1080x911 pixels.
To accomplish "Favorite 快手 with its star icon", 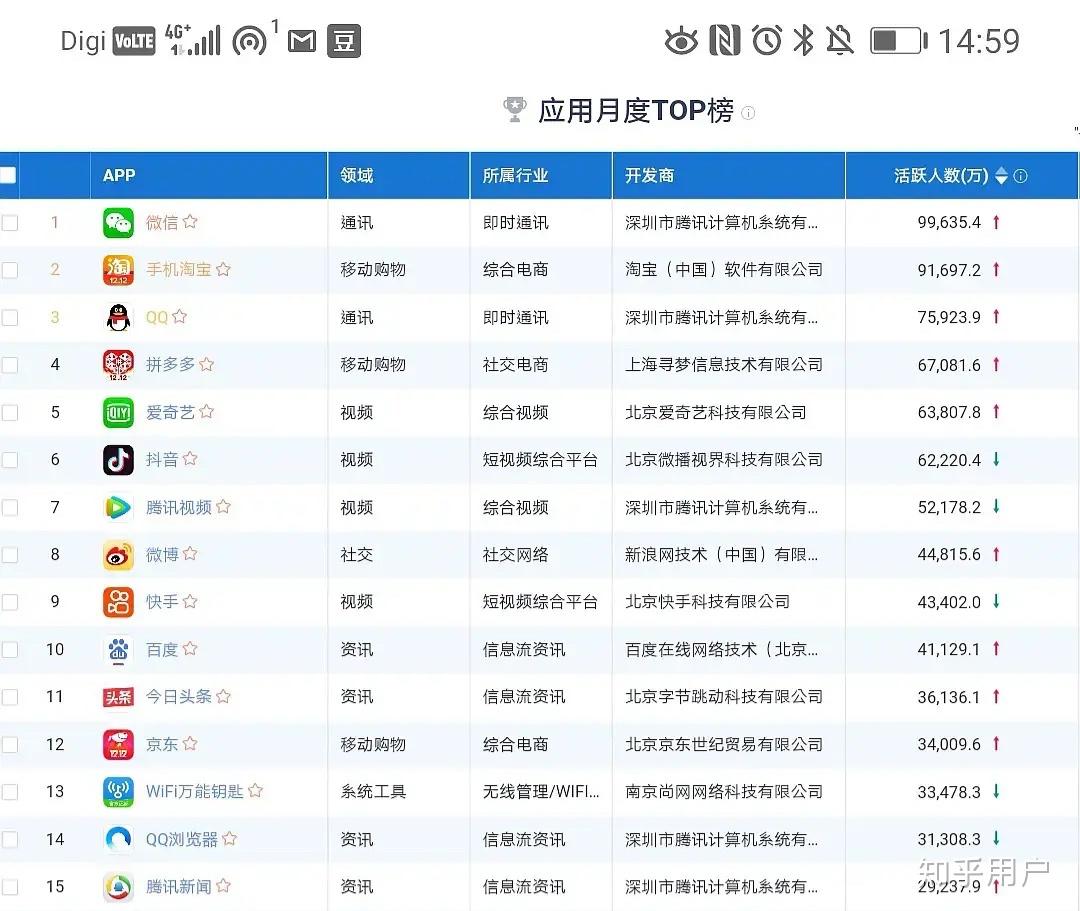I will 191,601.
